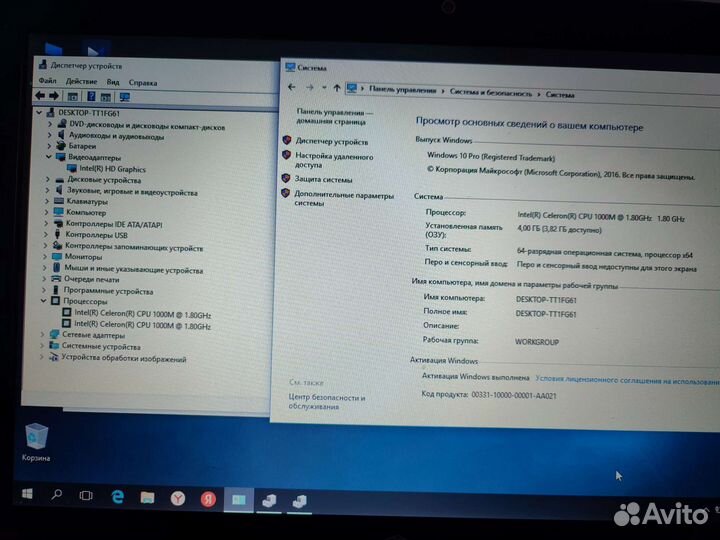Launch Yandex Browser from the taskbar
The height and width of the screenshot is (540, 720).
(x=178, y=498)
